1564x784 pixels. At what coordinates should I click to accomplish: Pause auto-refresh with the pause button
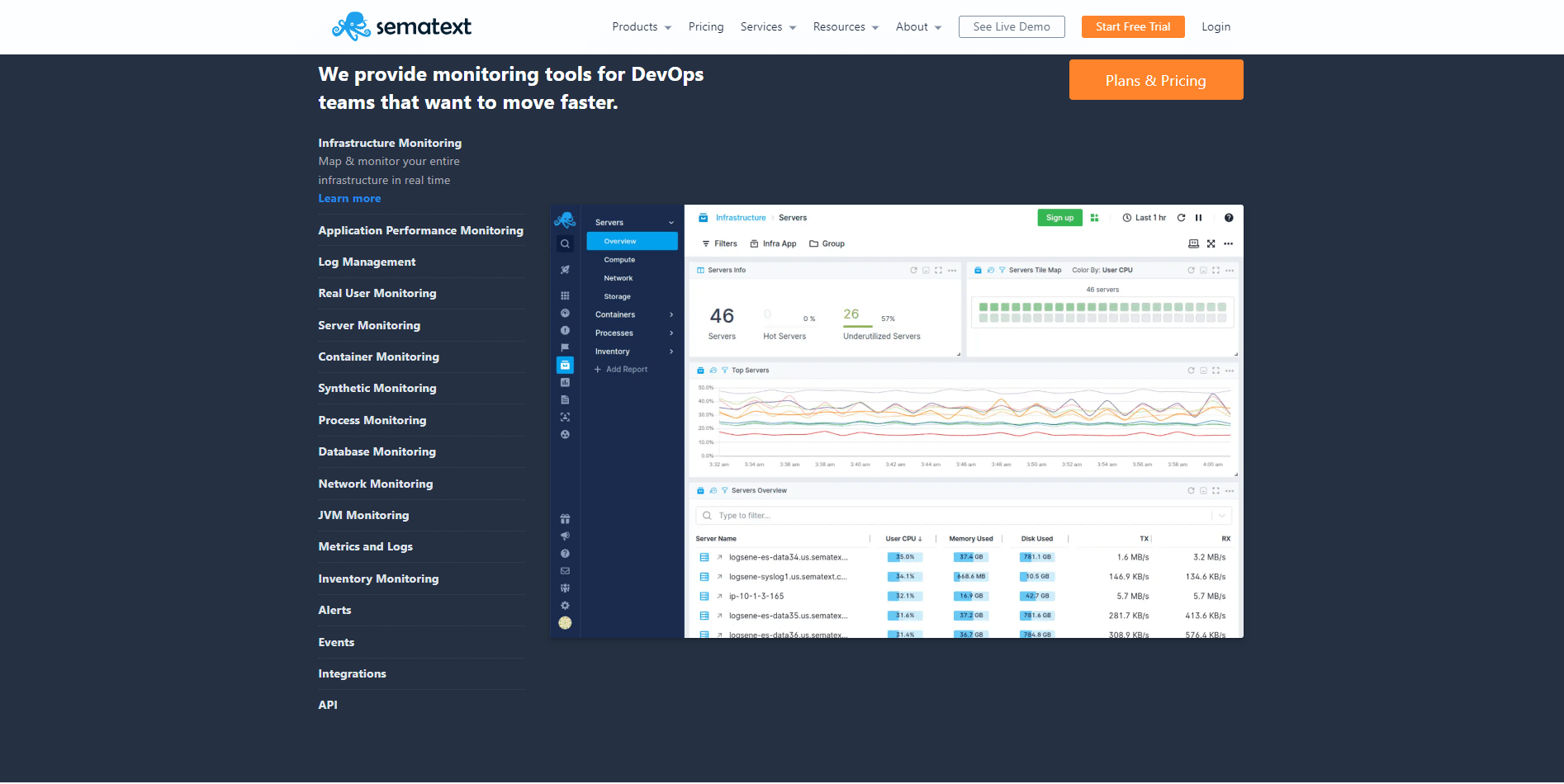click(x=1198, y=218)
